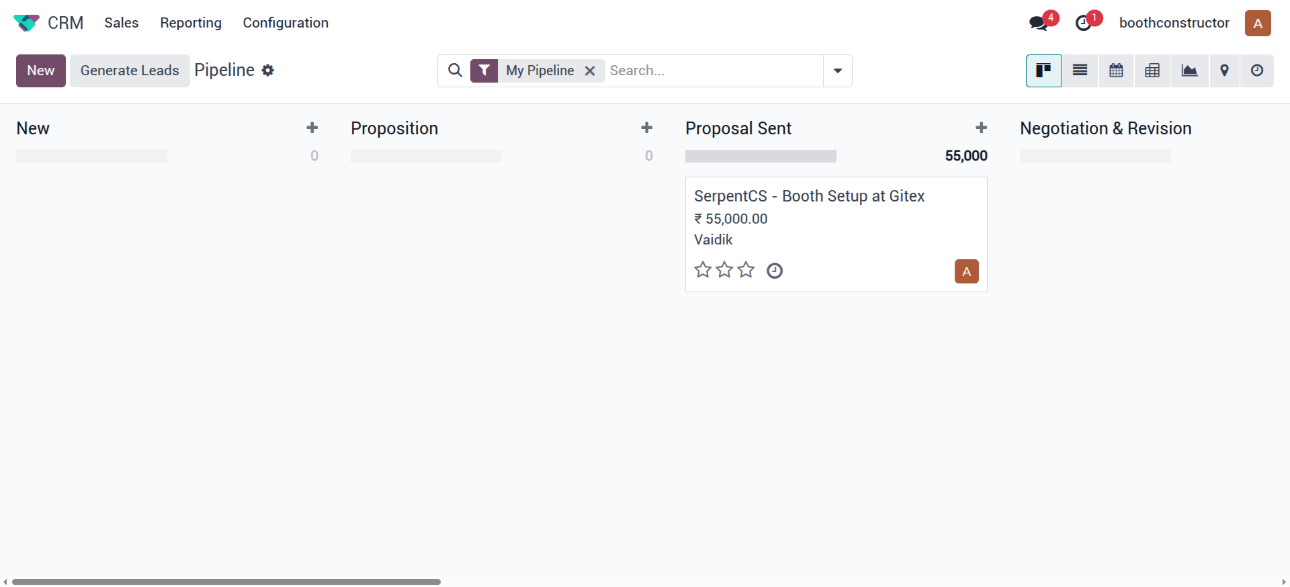This screenshot has width=1290, height=587.
Task: Switch to the activity view
Action: coord(1257,71)
